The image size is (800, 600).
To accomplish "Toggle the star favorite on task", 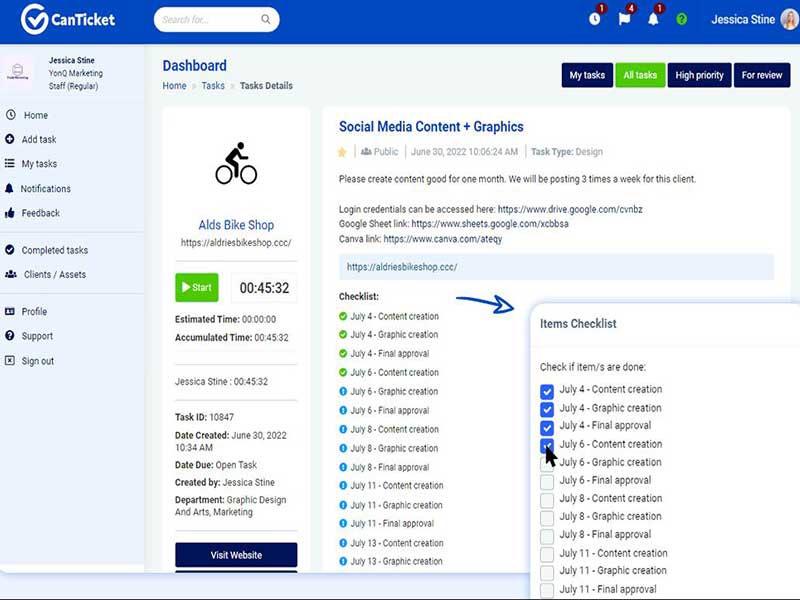I will point(342,152).
